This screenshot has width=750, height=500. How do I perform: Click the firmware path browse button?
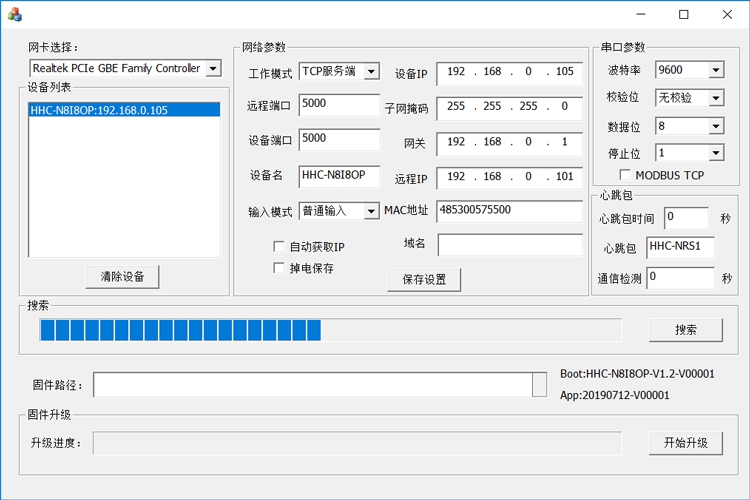539,385
